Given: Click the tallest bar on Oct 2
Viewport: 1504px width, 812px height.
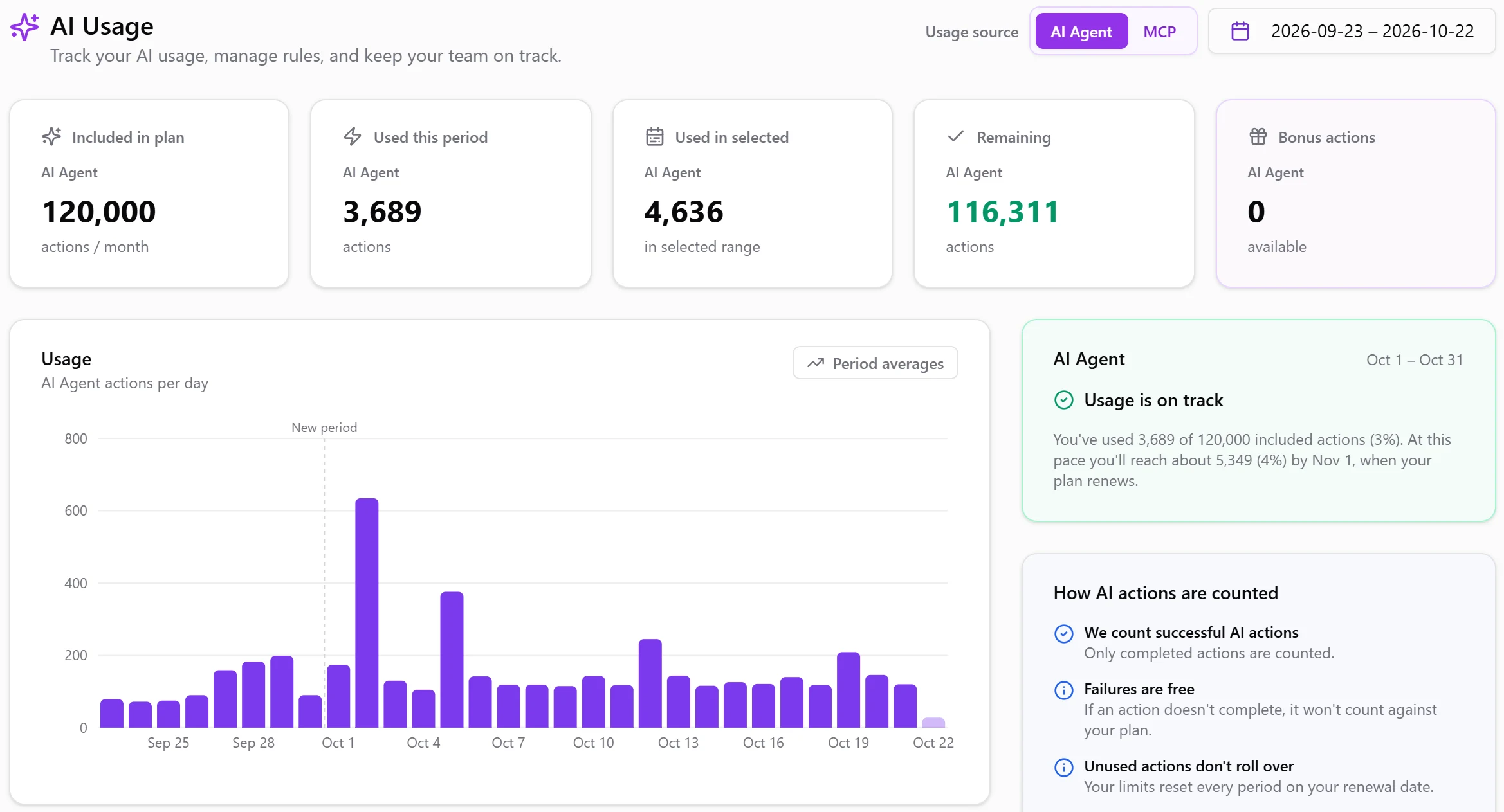Looking at the screenshot, I should [x=367, y=613].
